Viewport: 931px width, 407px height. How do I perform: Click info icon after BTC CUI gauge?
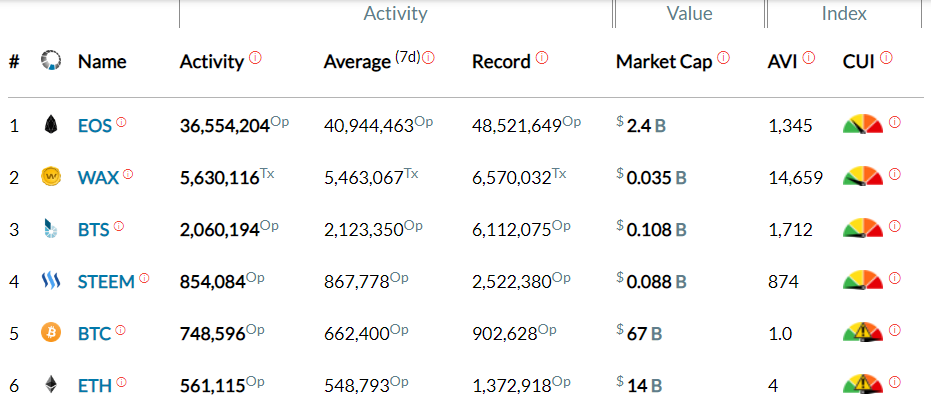(895, 330)
